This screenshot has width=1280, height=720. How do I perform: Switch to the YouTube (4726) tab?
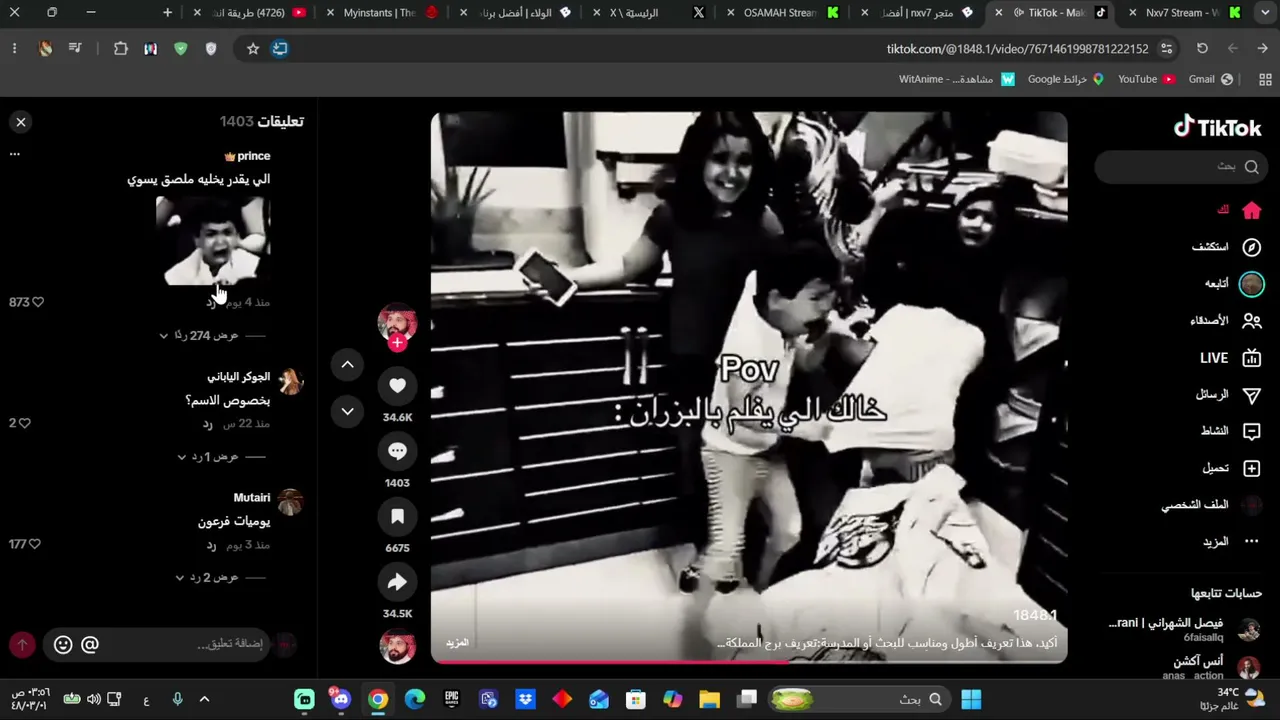[x=250, y=13]
